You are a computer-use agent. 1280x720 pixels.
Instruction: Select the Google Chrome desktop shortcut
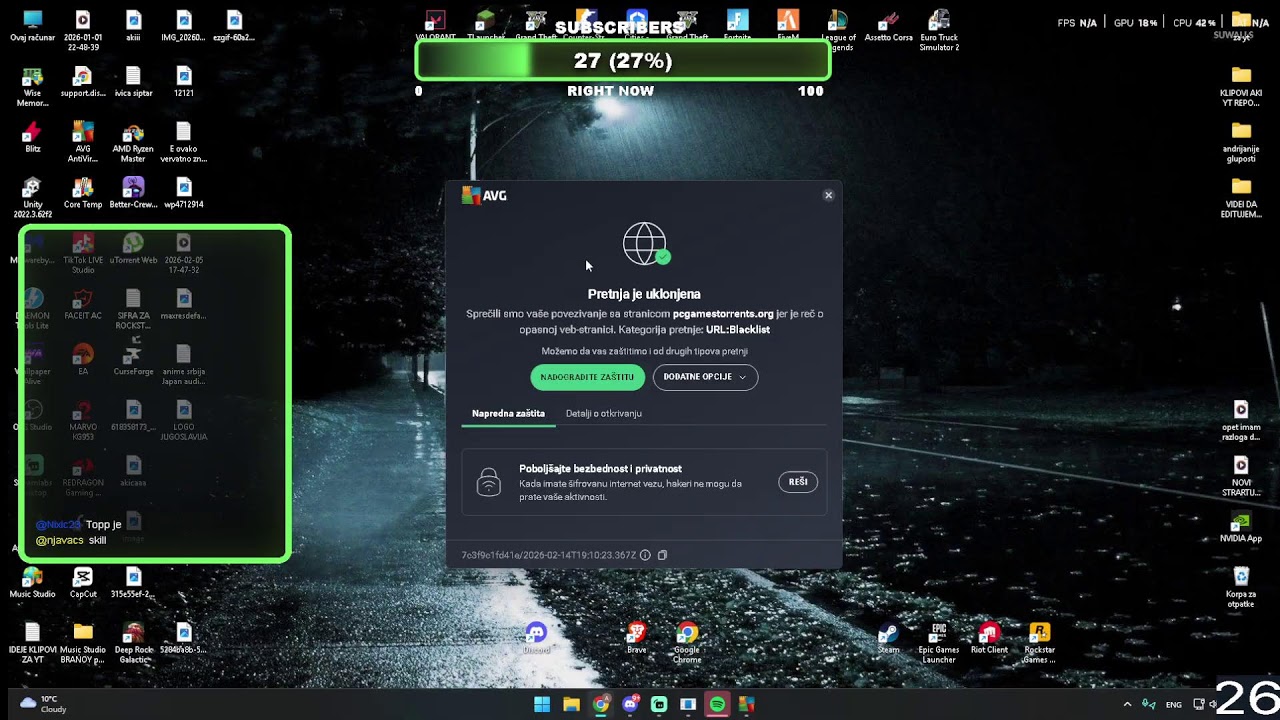click(687, 642)
